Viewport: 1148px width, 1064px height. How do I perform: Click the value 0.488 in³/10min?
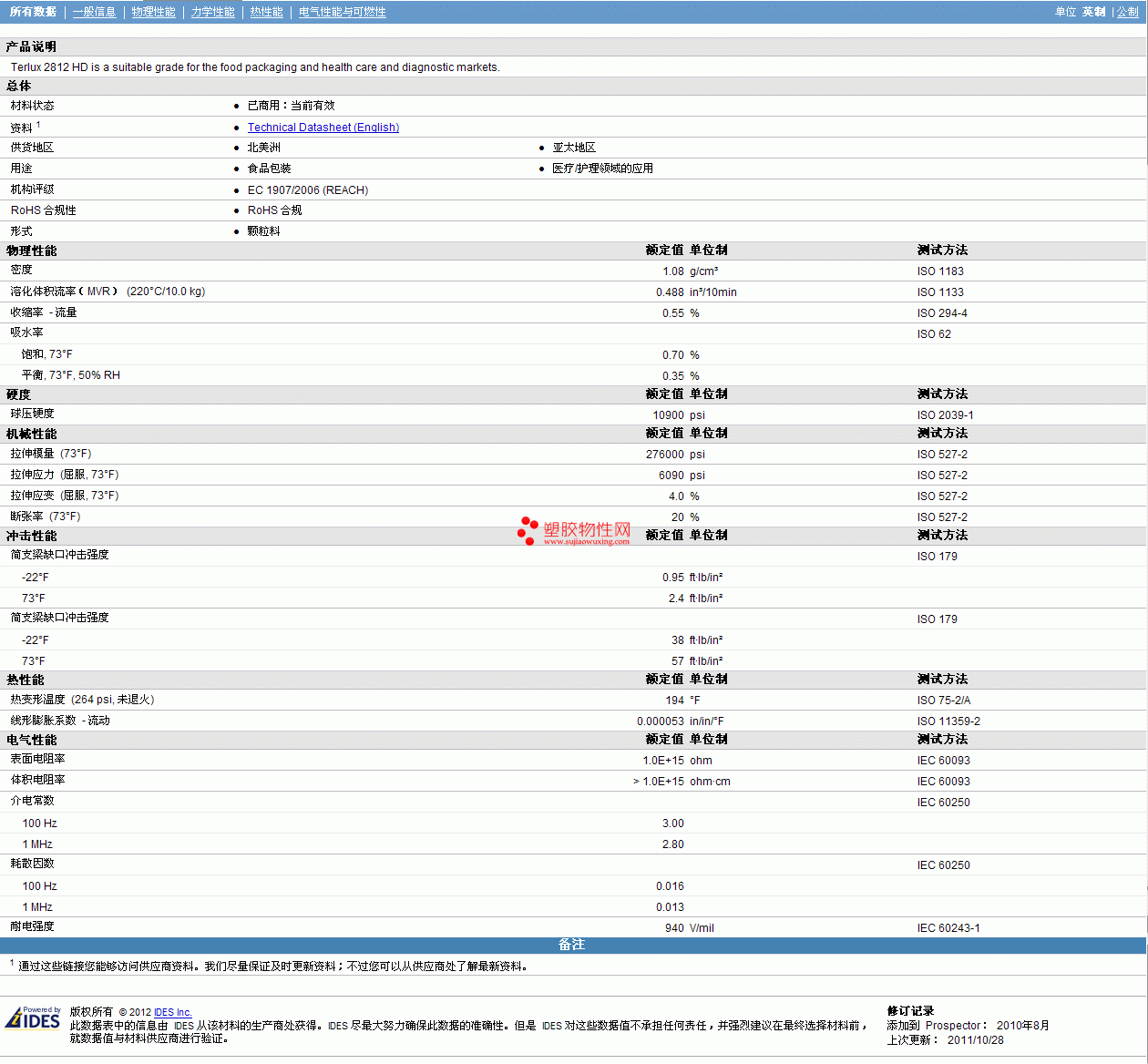tap(696, 292)
